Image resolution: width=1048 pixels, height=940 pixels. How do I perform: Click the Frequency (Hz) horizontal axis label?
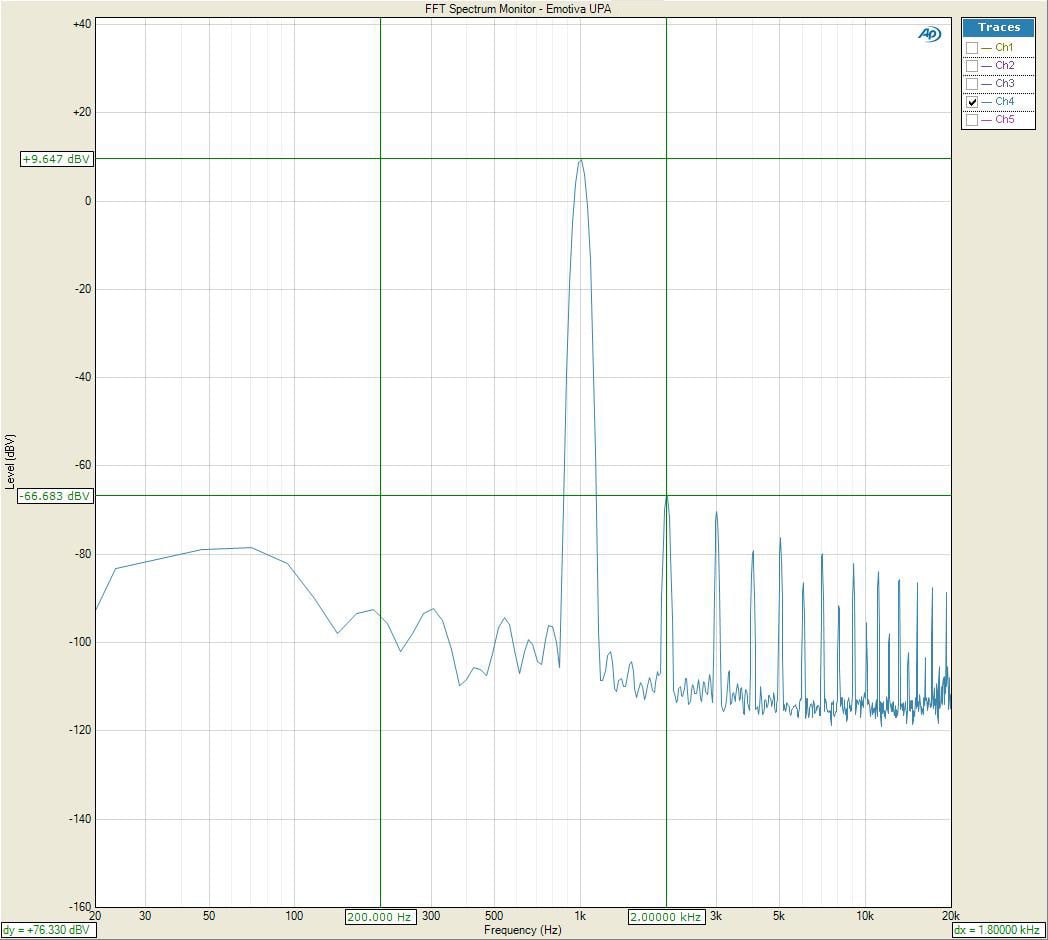(522, 930)
